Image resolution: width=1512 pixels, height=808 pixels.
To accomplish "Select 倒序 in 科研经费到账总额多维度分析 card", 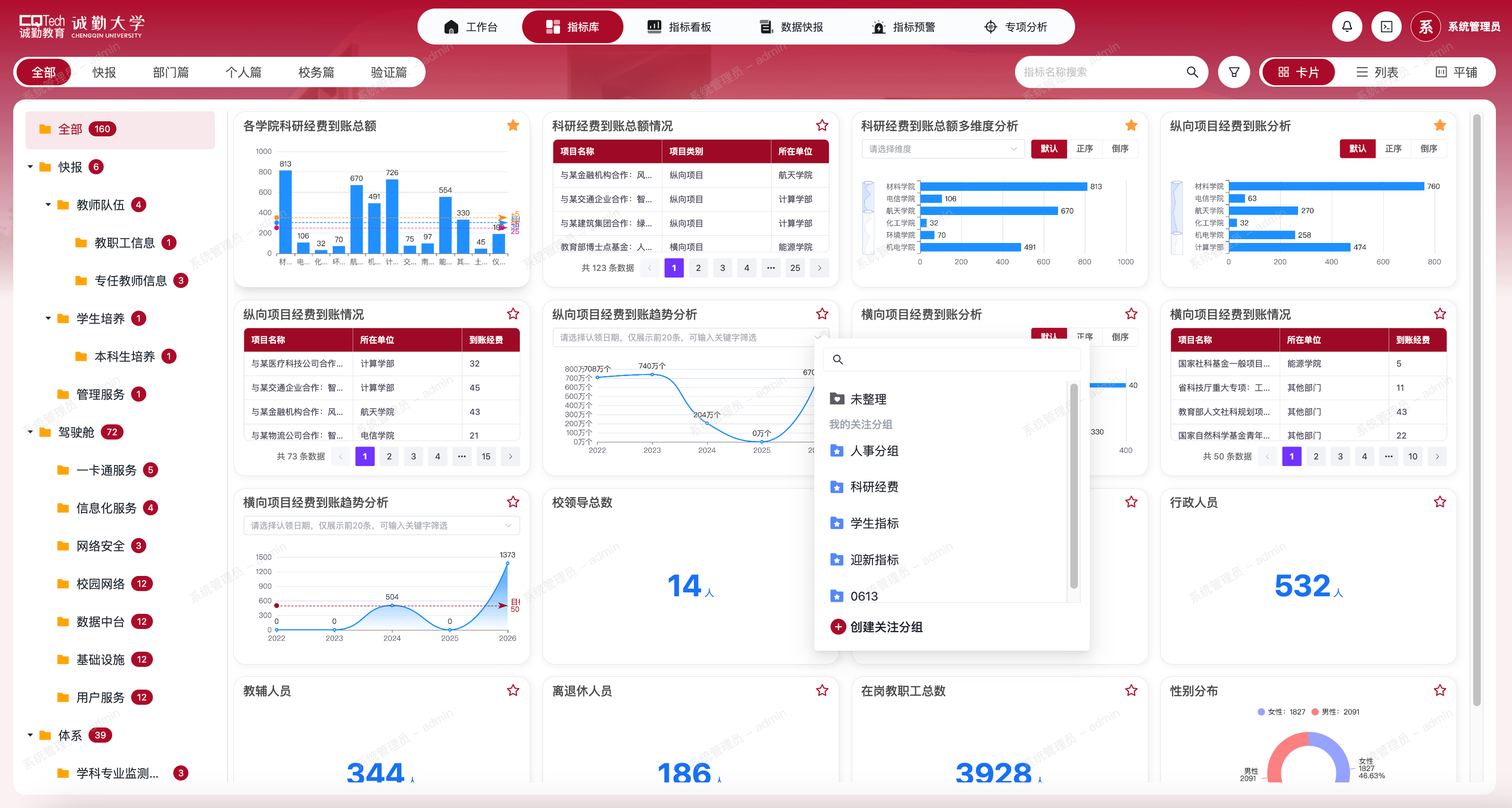I will click(x=1120, y=149).
